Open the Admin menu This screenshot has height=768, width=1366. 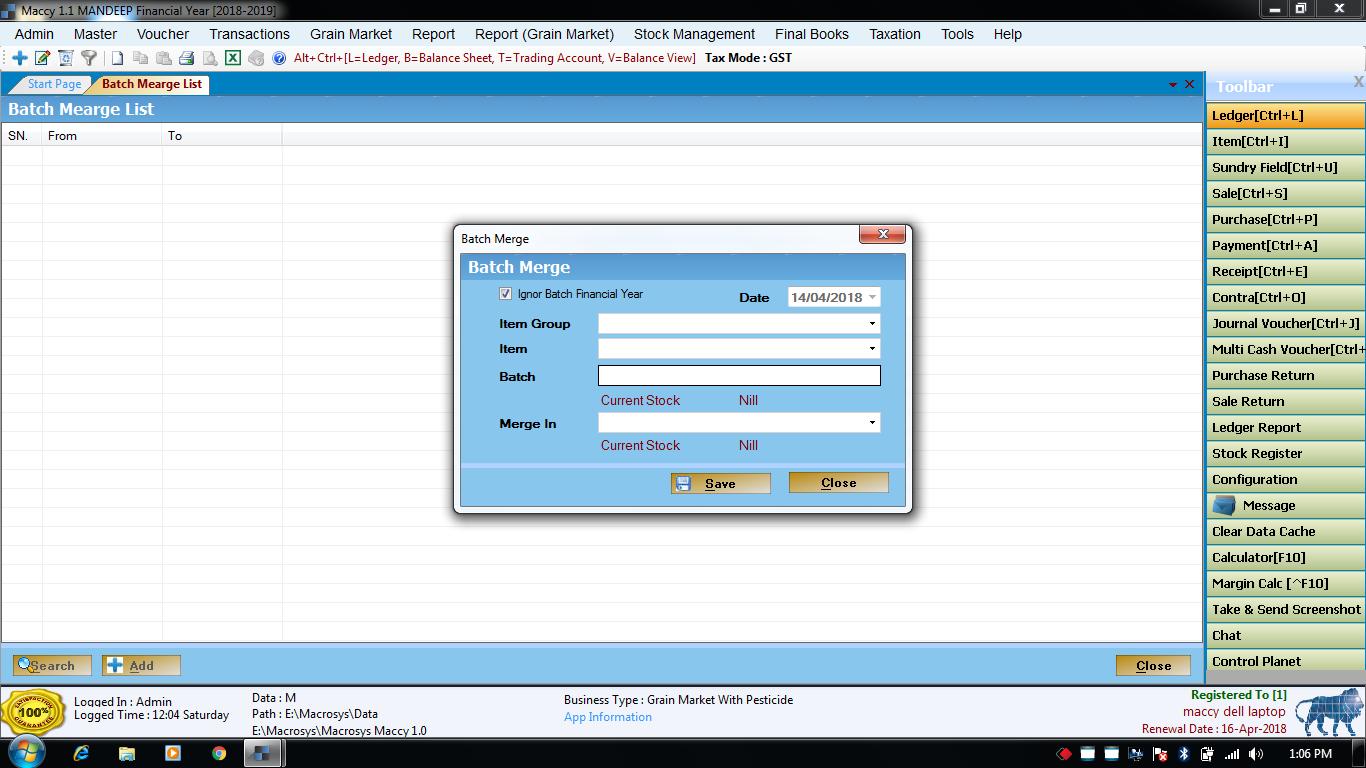click(x=34, y=34)
